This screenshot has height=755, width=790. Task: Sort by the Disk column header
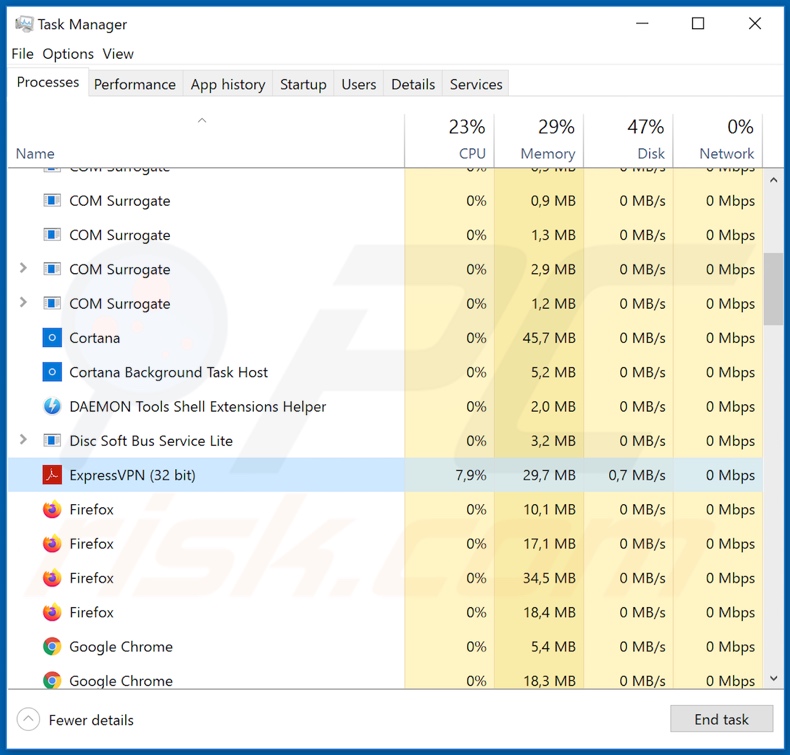(629, 141)
